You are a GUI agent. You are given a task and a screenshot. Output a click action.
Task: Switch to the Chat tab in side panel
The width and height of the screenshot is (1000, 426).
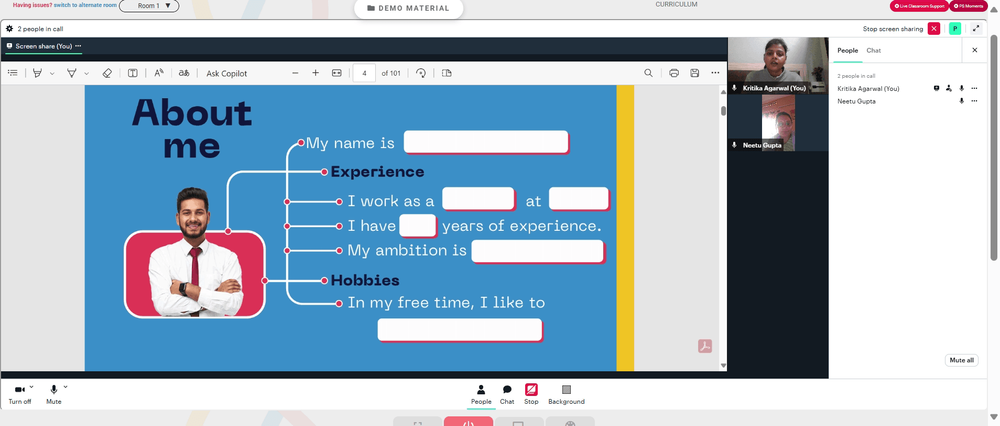tap(874, 50)
